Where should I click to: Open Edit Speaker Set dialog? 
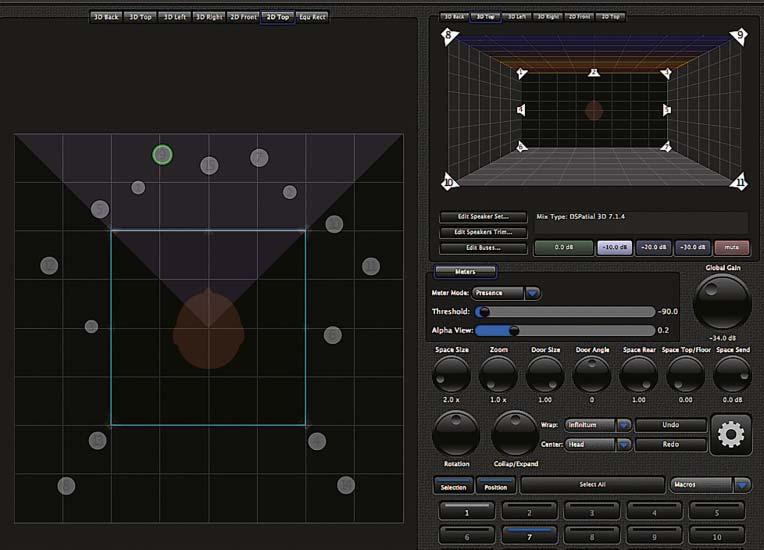coord(483,216)
